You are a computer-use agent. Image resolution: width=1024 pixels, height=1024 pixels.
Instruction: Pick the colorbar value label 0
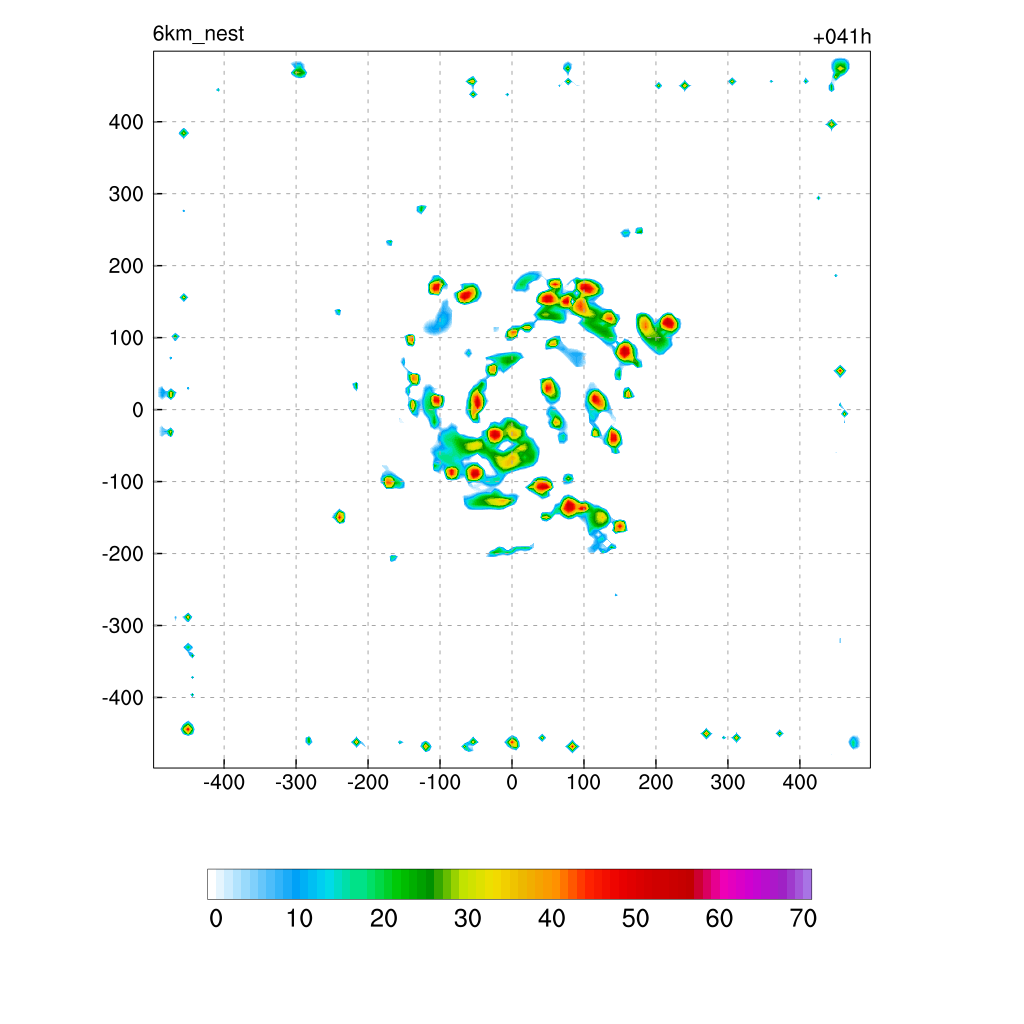point(216,918)
